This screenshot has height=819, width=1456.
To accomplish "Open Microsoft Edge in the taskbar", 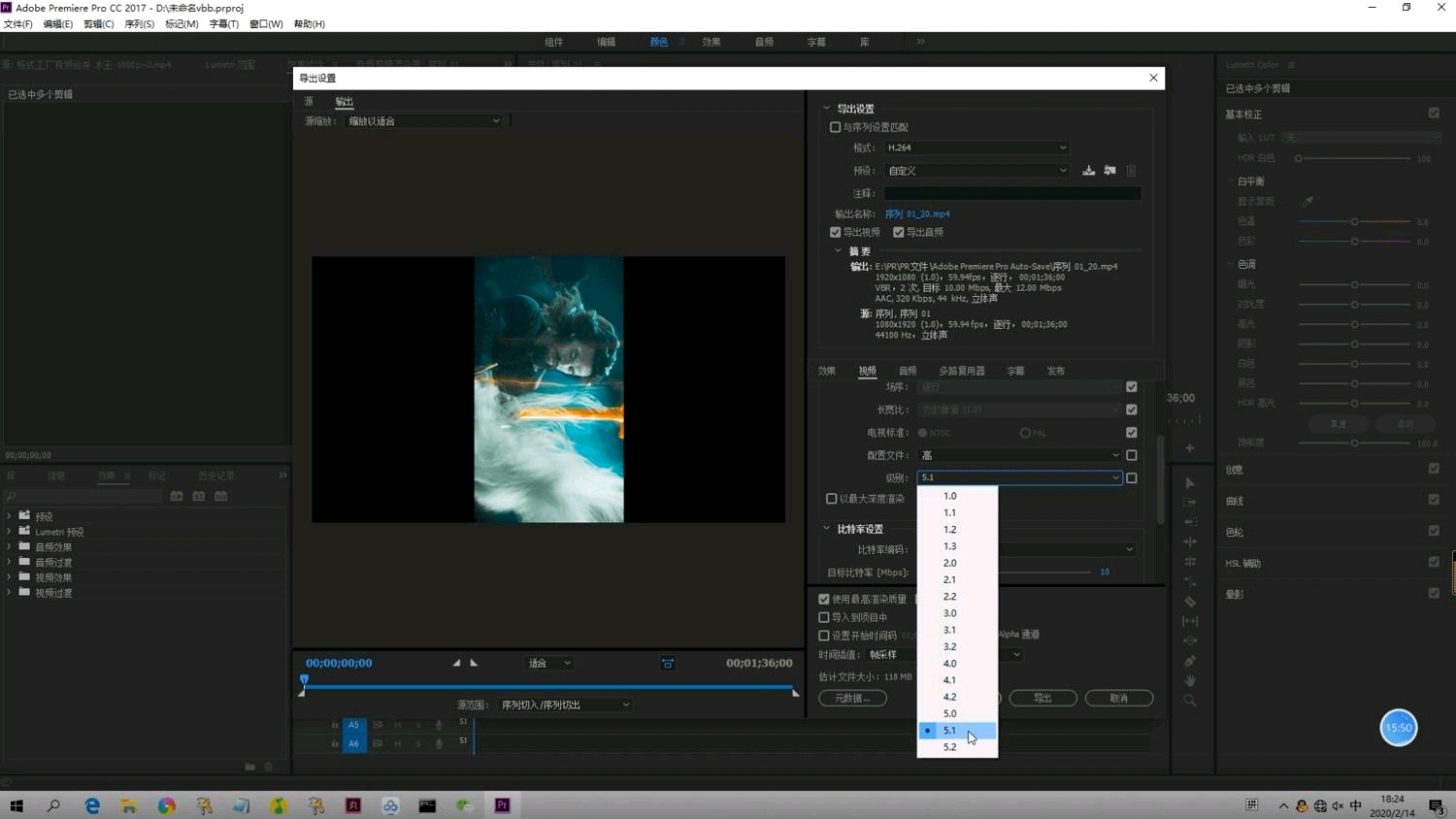I will pos(92,805).
